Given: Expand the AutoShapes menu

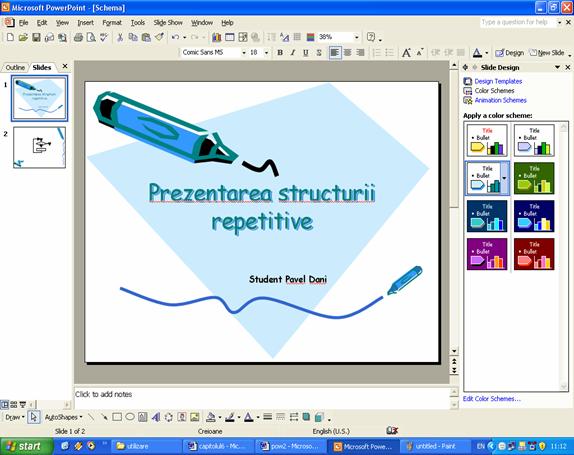Looking at the screenshot, I should (64, 417).
